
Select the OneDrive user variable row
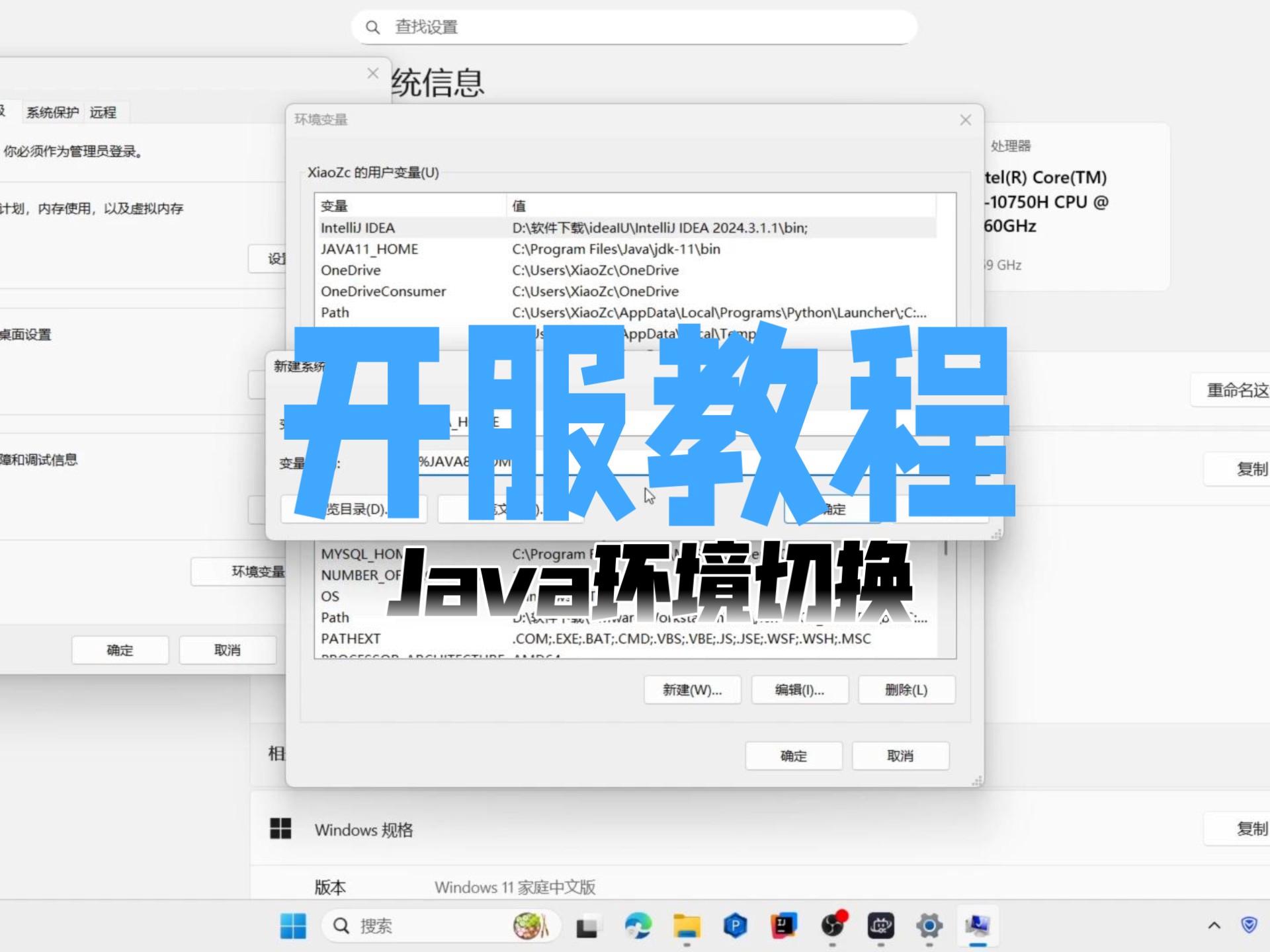[x=626, y=270]
